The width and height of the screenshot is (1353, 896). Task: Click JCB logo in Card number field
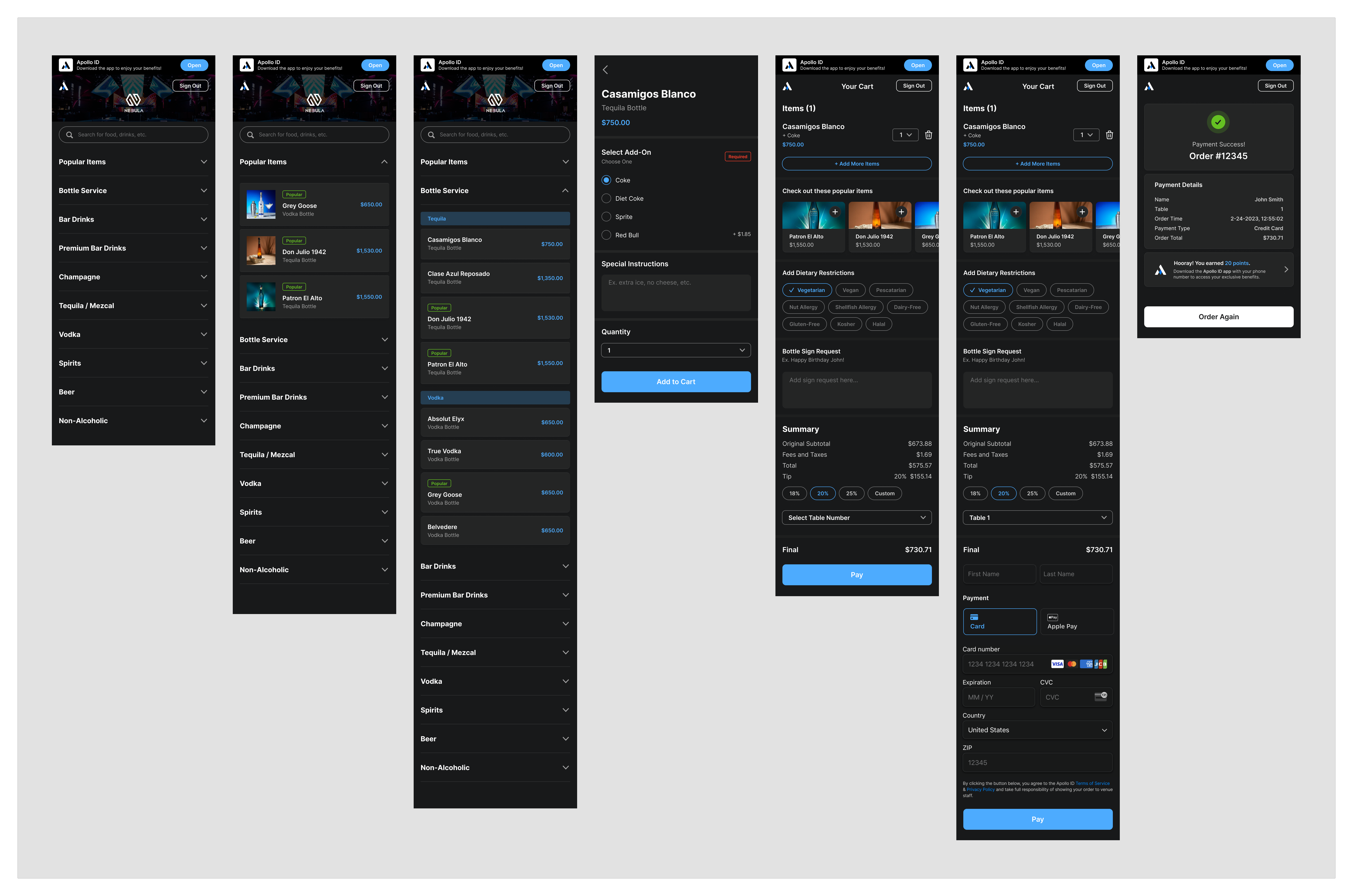tap(1101, 664)
